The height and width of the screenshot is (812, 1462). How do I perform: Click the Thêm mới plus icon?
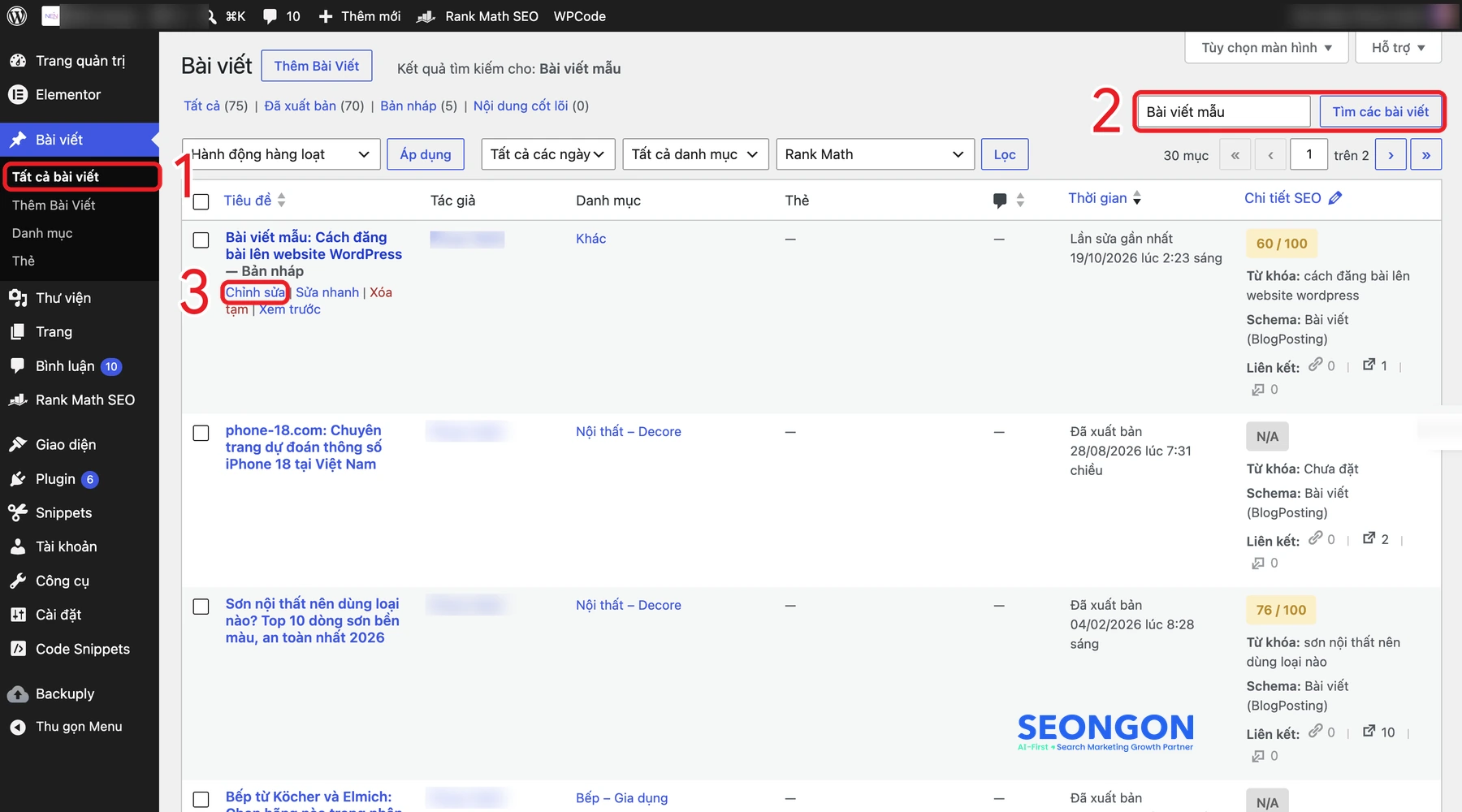point(326,16)
